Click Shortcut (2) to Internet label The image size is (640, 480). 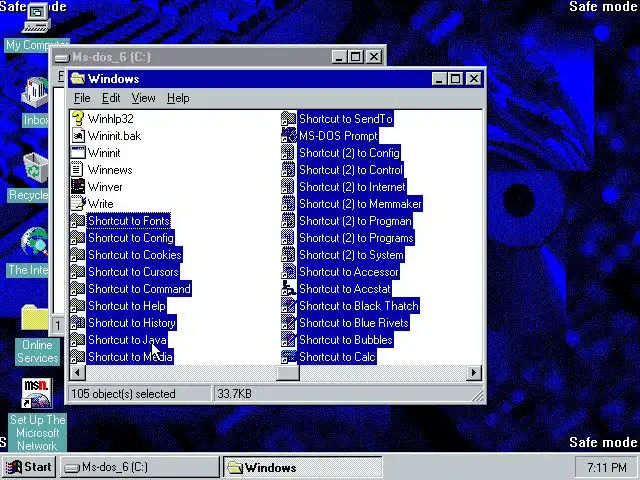(x=352, y=187)
